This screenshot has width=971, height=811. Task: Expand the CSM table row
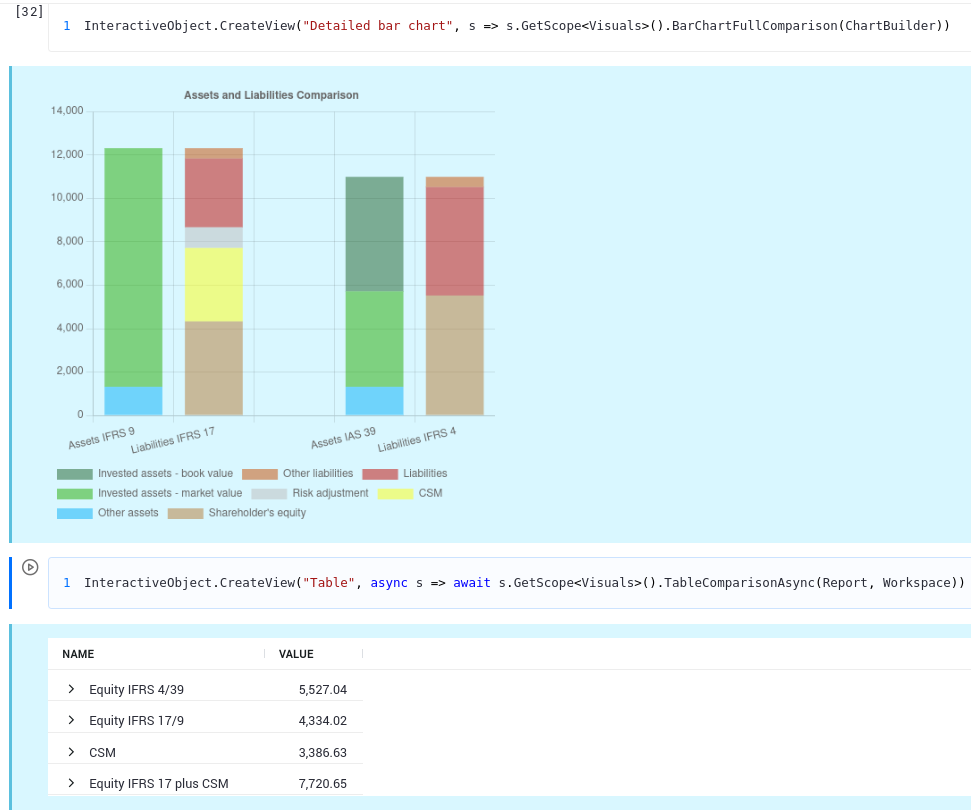click(x=69, y=752)
